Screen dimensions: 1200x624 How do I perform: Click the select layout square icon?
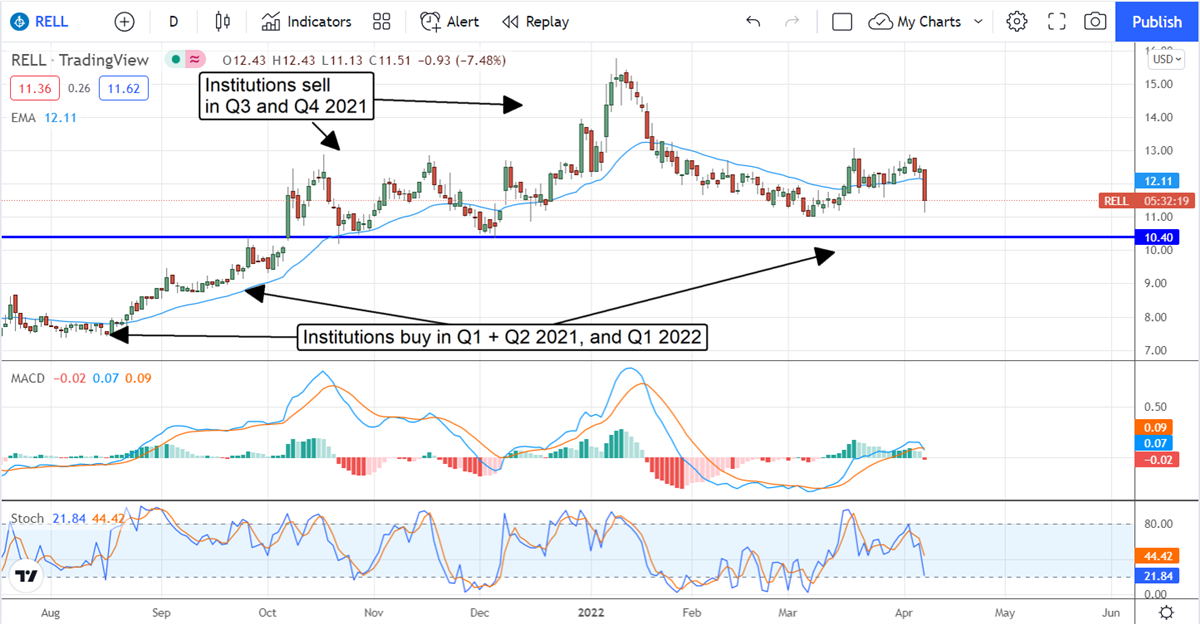[842, 21]
